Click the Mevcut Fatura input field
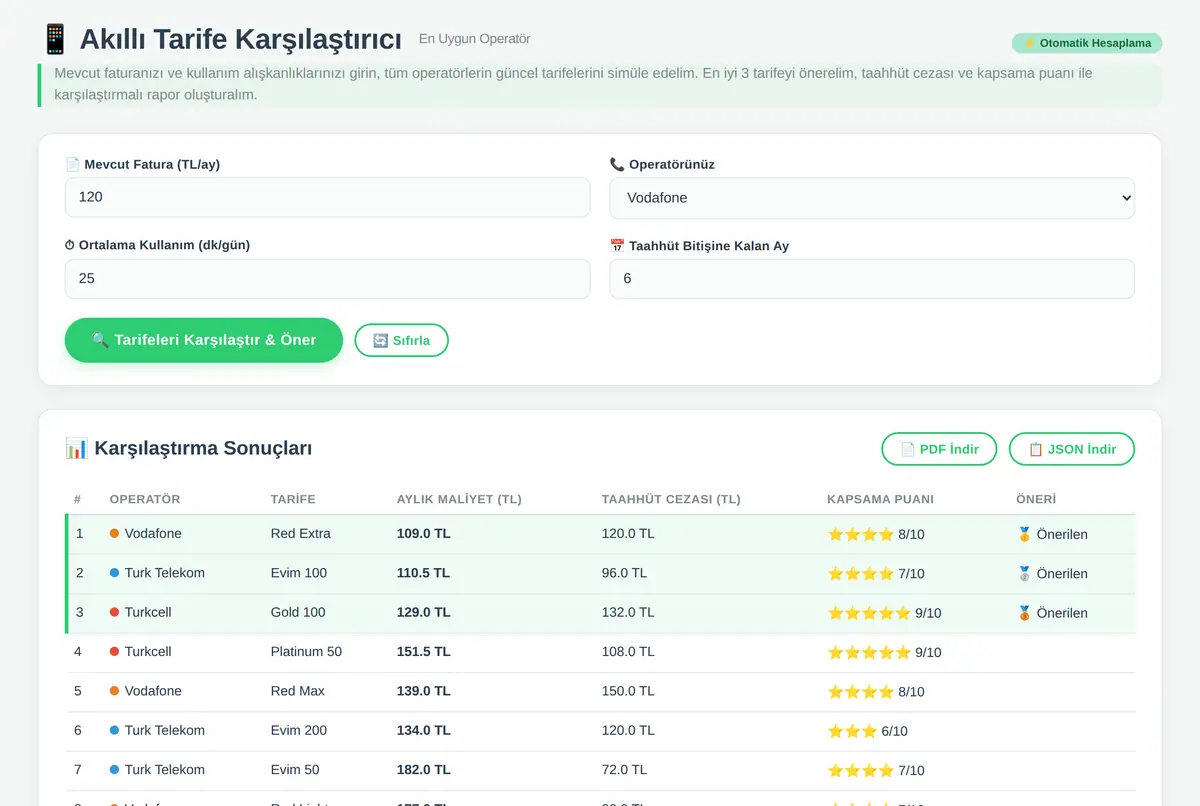 (x=327, y=197)
